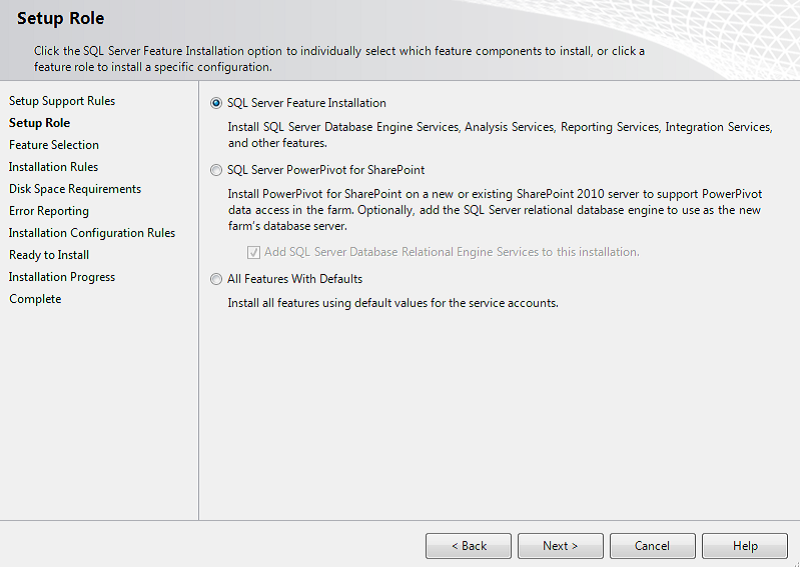Click the window resize grip at corner
Image resolution: width=800 pixels, height=567 pixels.
pyautogui.click(x=795, y=562)
